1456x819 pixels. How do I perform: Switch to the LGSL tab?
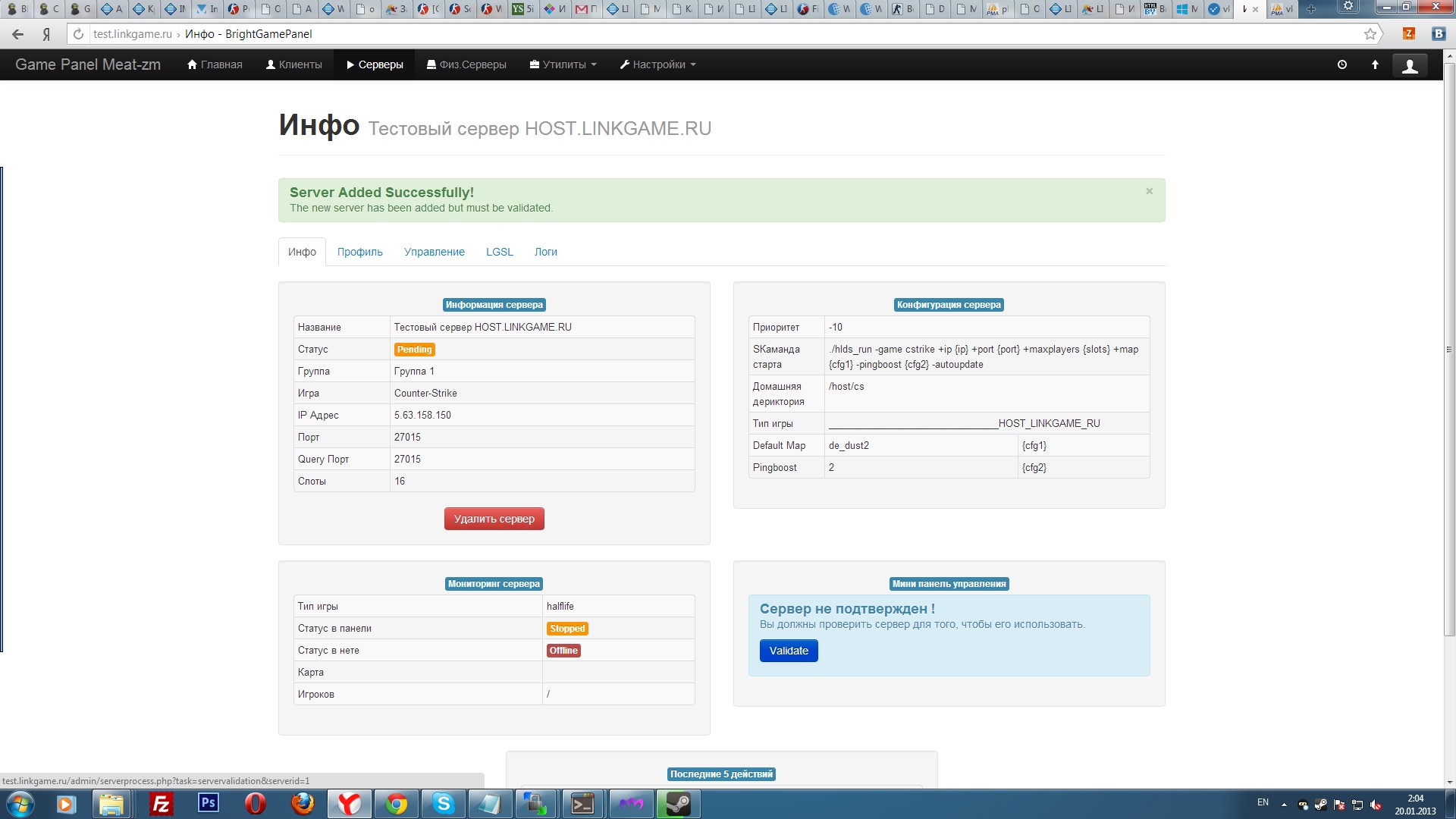[x=500, y=252]
